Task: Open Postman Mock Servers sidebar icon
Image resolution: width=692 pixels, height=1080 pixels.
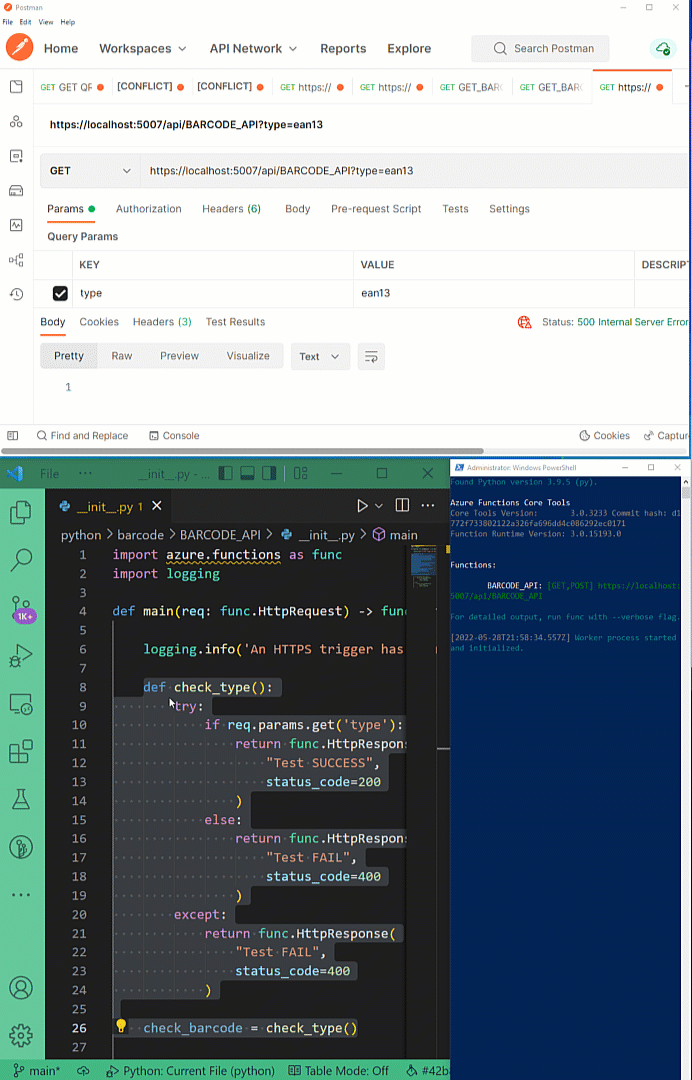Action: point(16,191)
